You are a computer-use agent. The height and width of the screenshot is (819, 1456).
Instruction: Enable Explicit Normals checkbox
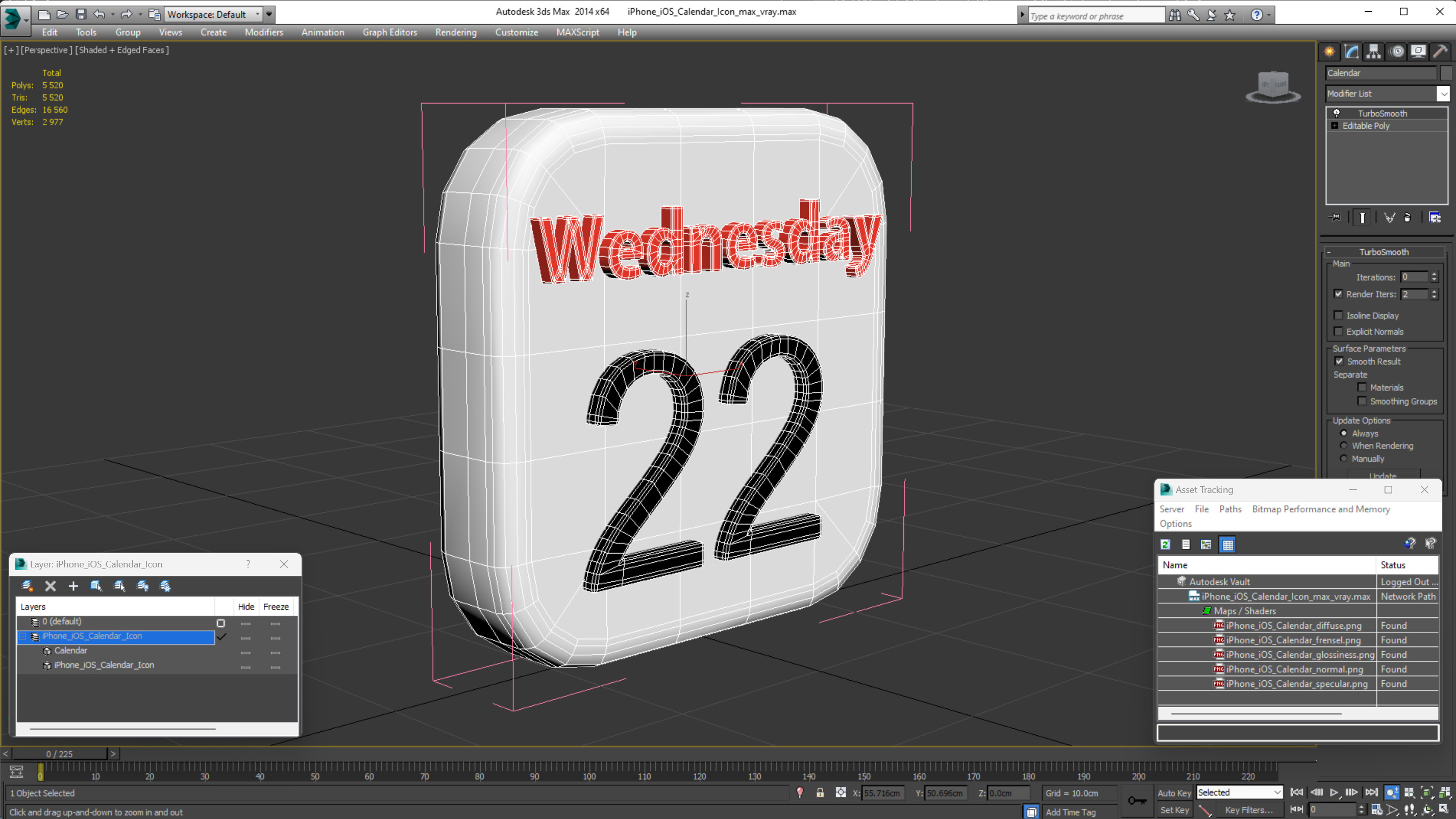(1339, 331)
